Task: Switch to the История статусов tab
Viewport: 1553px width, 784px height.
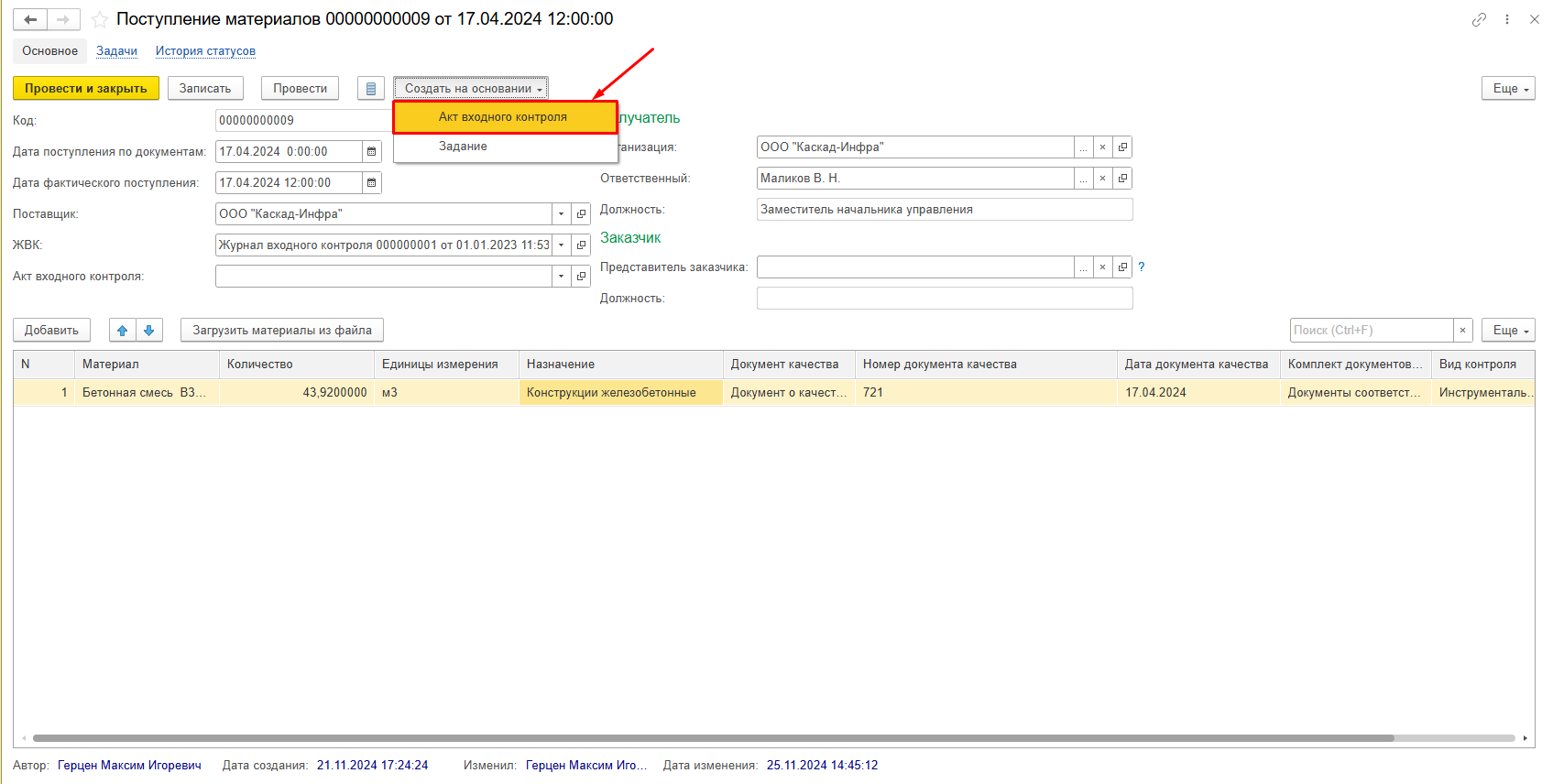Action: point(205,51)
